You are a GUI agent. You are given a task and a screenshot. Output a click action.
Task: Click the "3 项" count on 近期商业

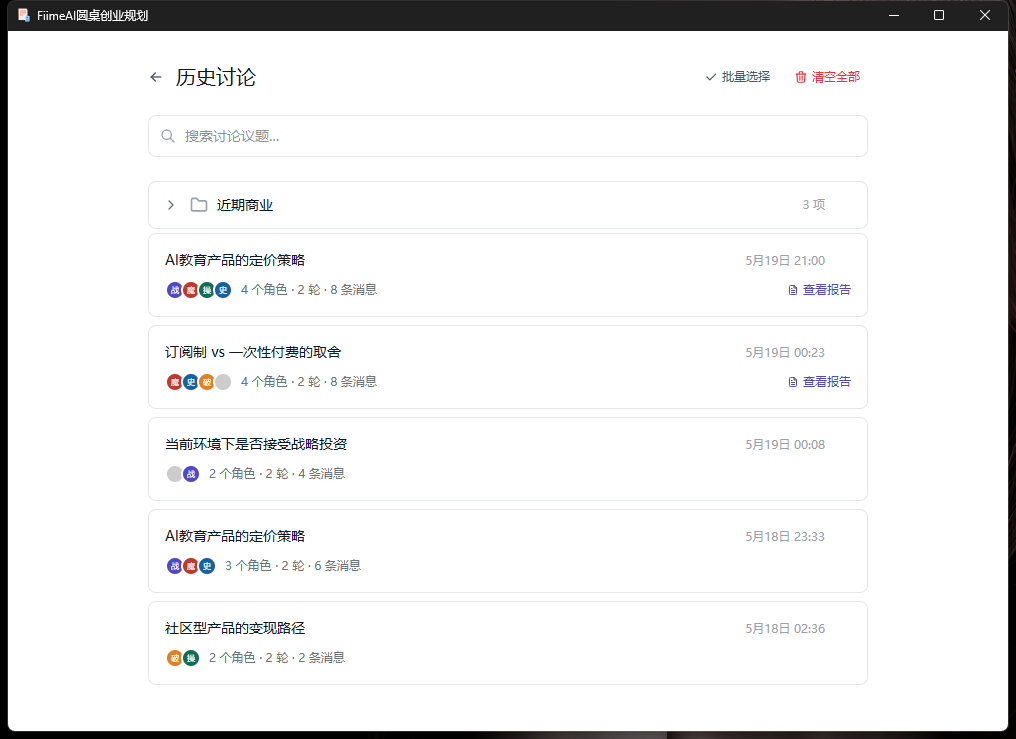(x=814, y=205)
